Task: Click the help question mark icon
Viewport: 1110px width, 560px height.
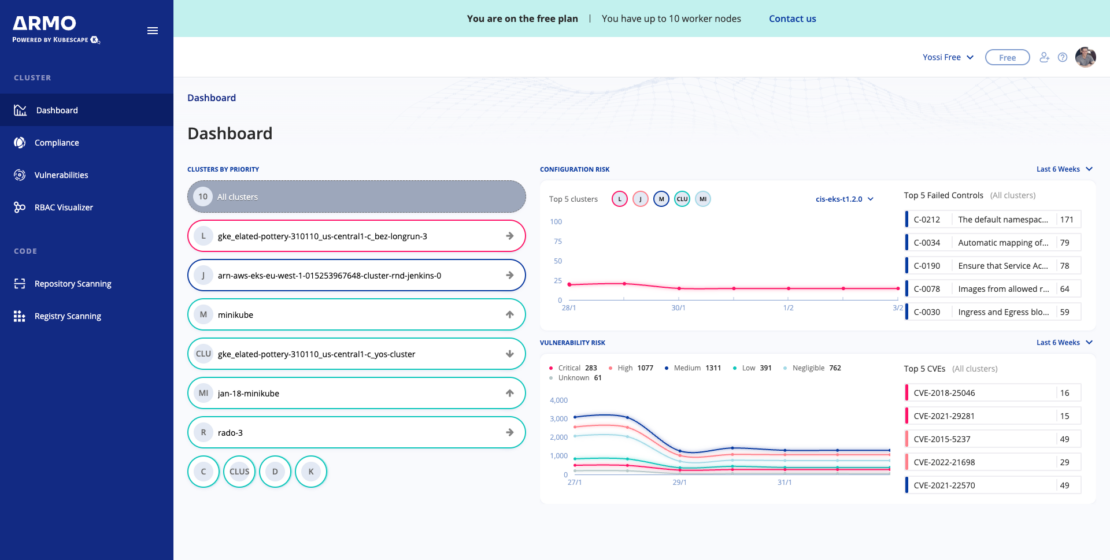Action: point(1063,58)
